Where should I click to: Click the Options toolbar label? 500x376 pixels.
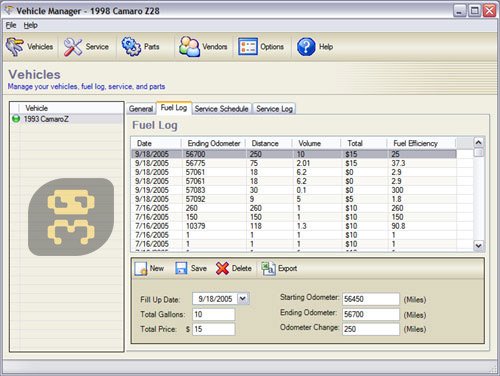click(x=272, y=47)
